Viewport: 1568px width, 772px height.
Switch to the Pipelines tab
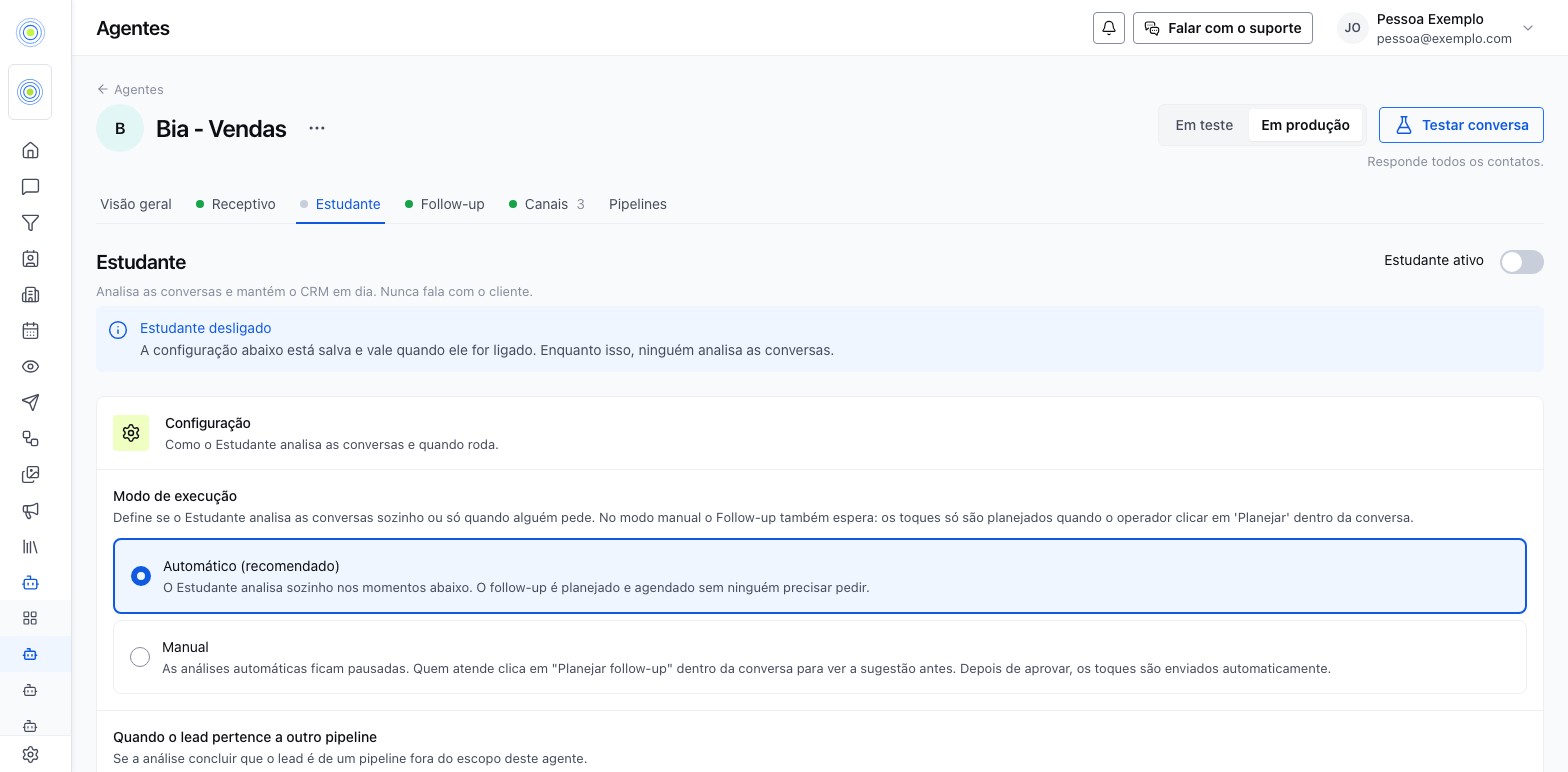[638, 204]
